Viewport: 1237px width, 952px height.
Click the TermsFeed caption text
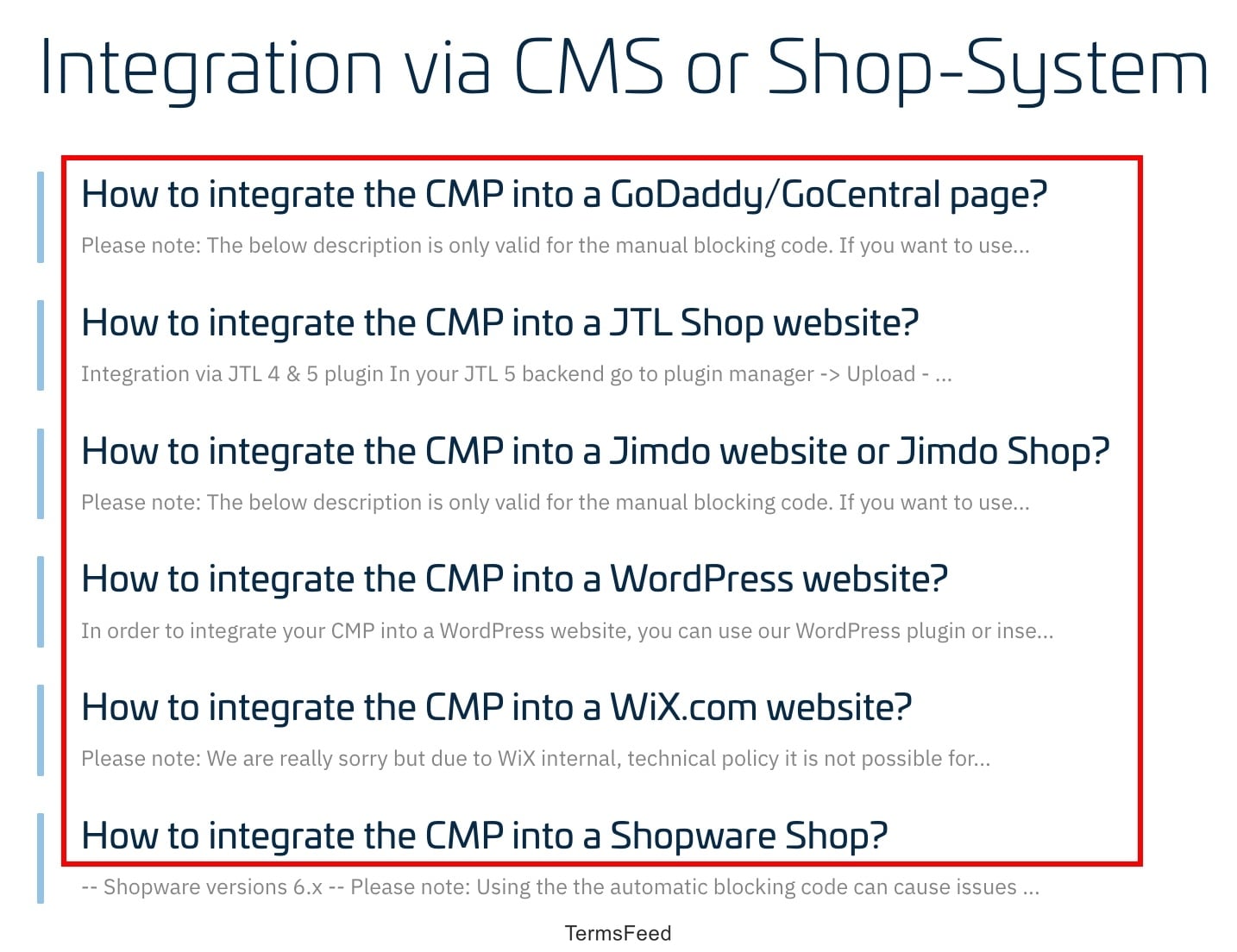[618, 933]
